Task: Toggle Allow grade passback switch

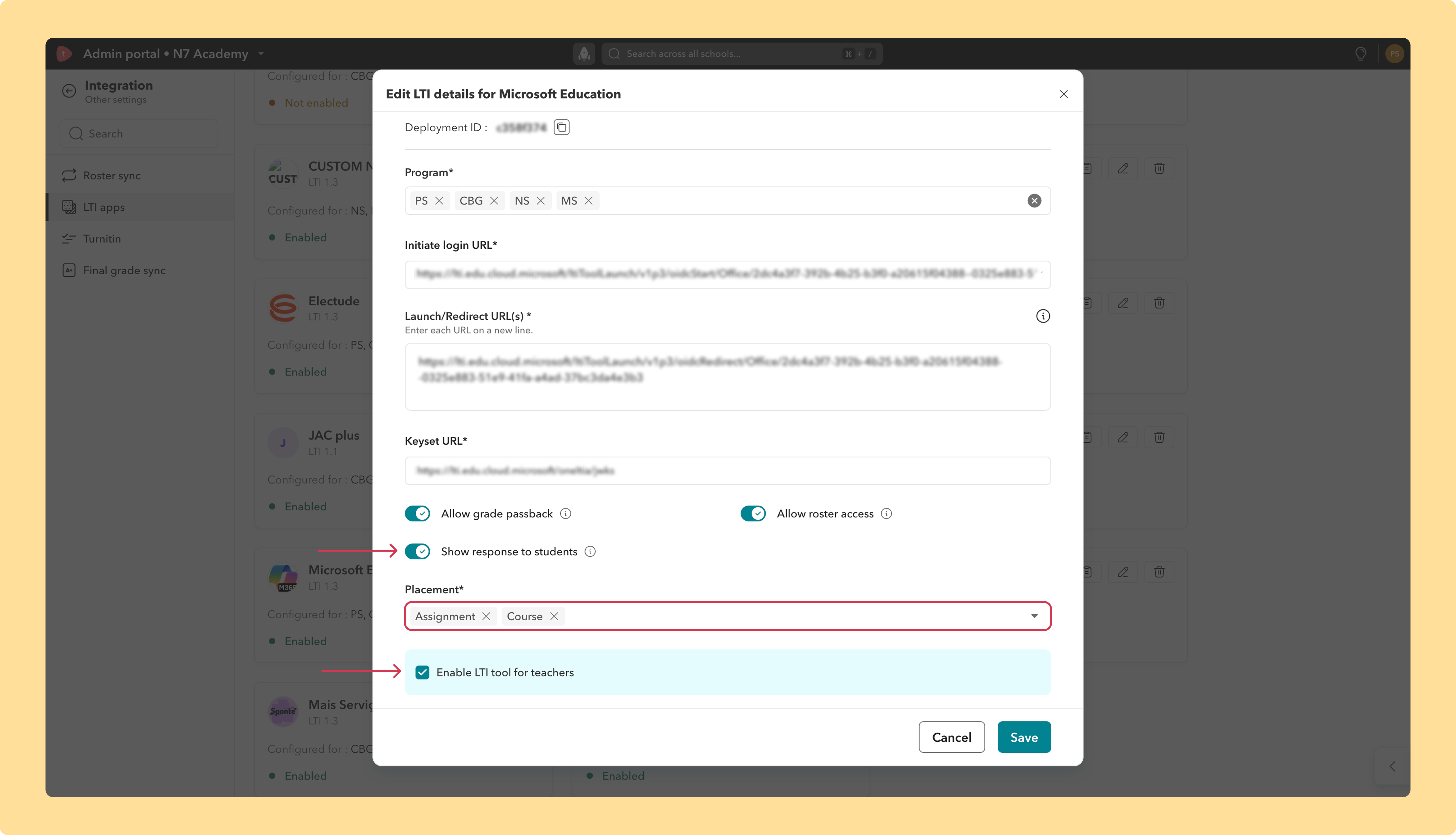Action: [418, 514]
